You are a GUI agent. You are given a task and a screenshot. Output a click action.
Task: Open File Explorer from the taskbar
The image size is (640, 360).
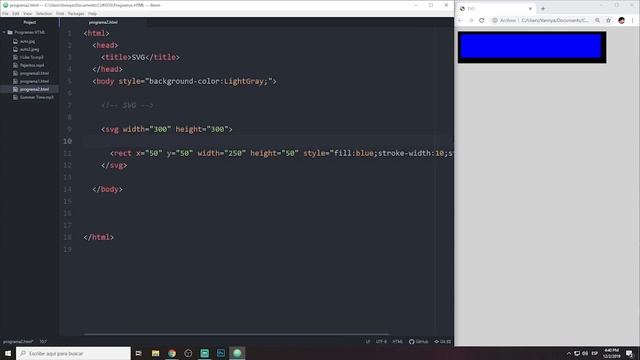click(156, 353)
